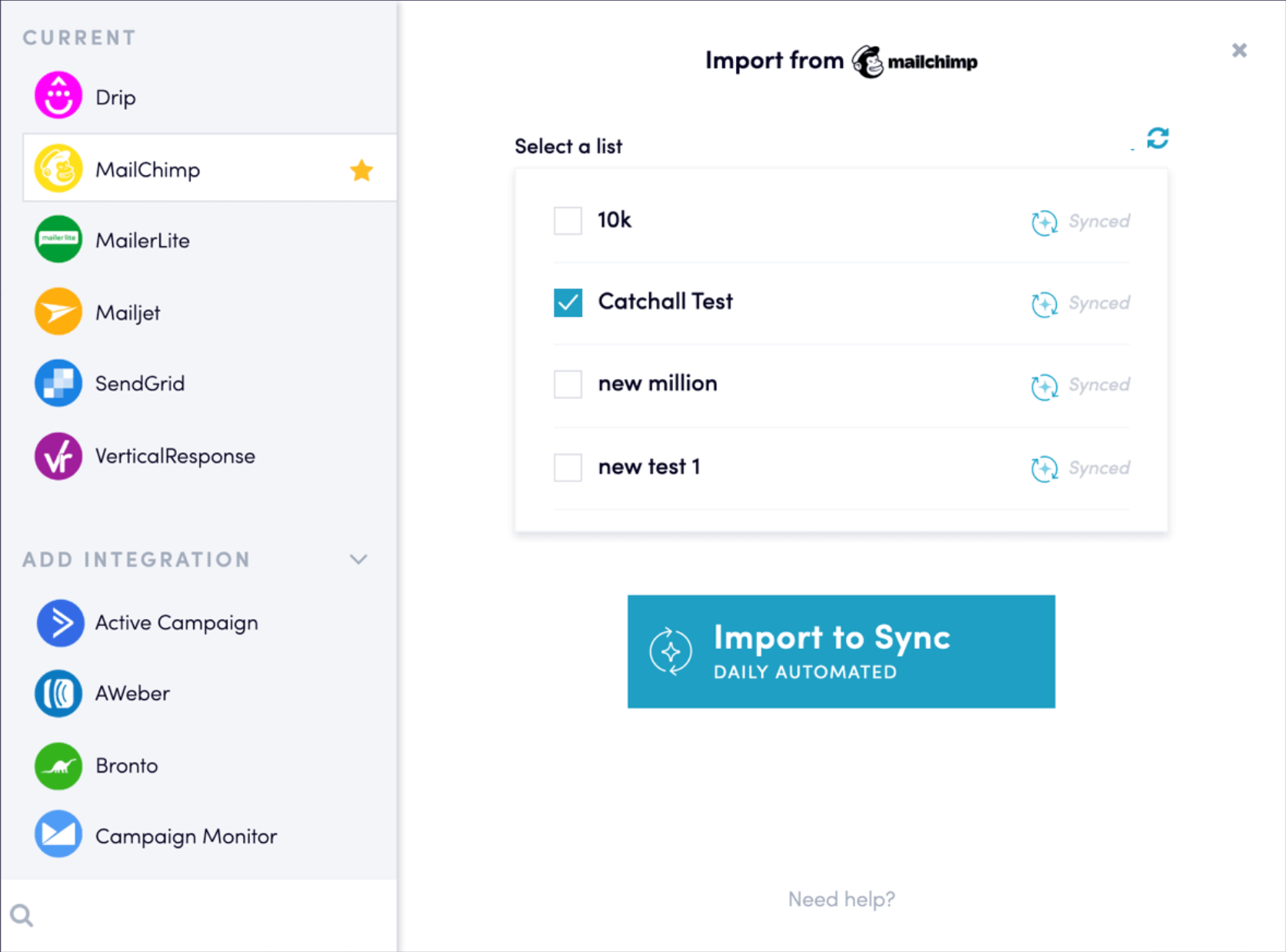Refresh the list with the reload icon

click(x=1158, y=138)
